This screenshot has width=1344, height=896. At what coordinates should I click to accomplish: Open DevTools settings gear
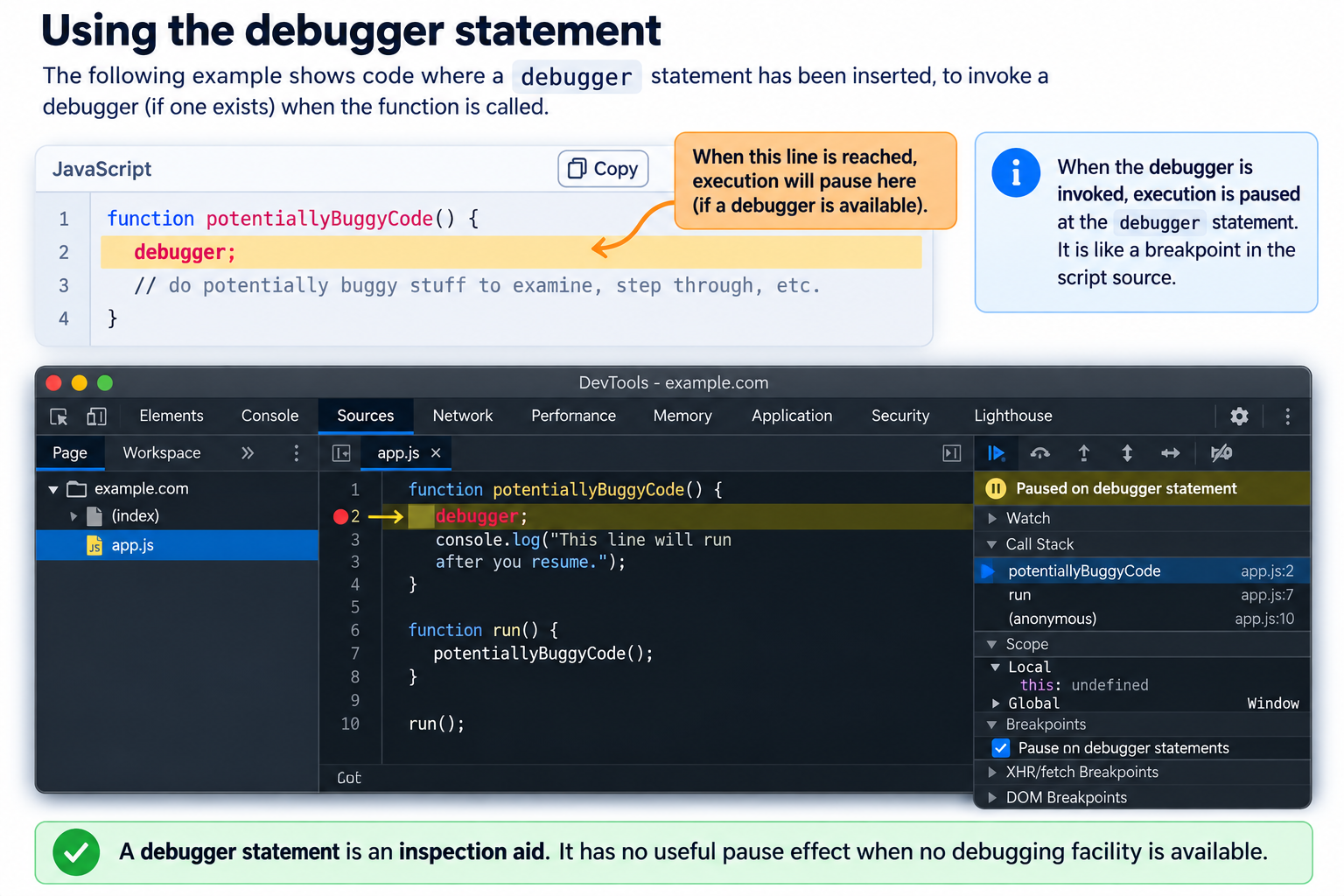[1239, 416]
